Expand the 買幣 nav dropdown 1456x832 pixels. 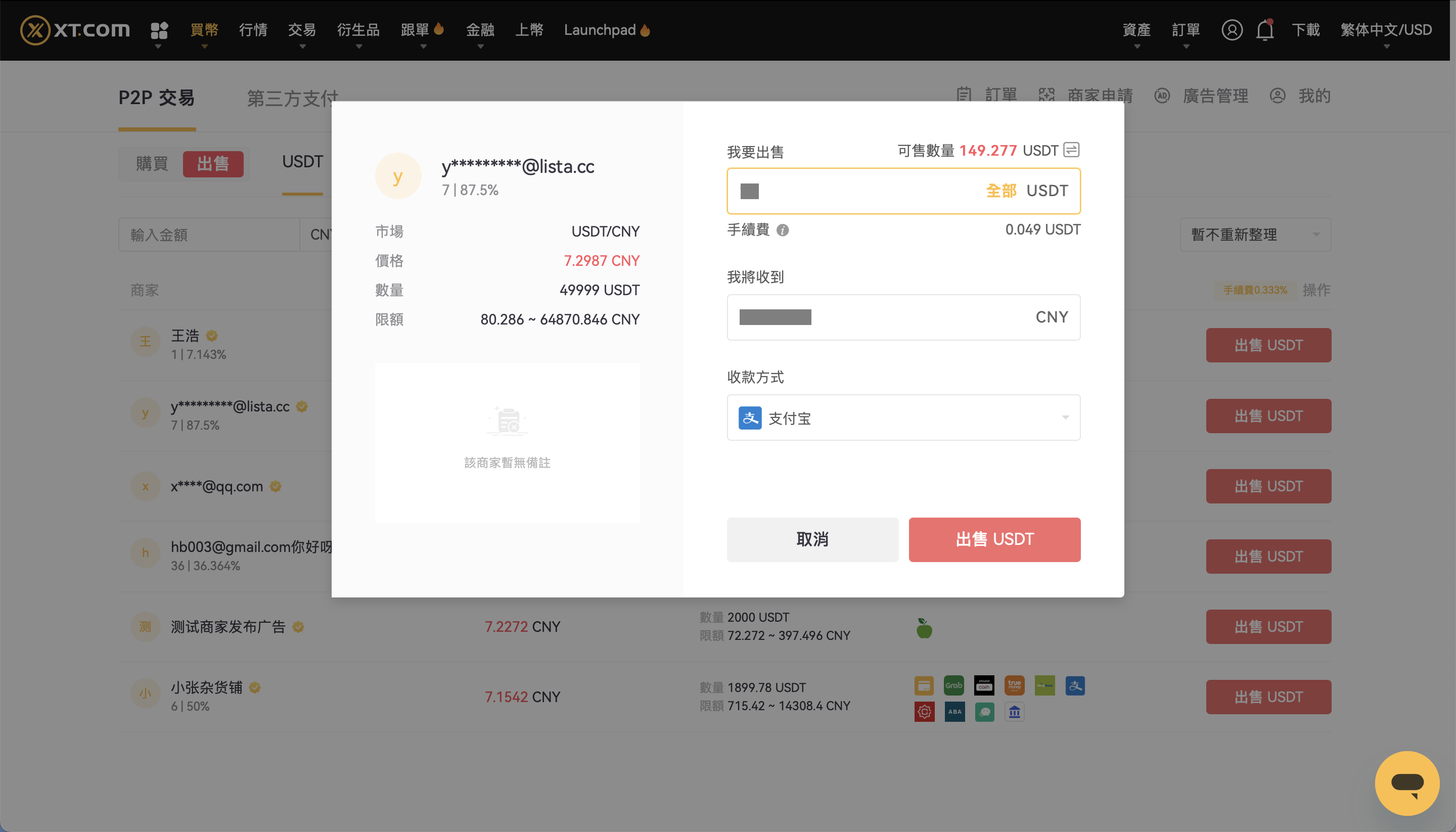click(204, 30)
